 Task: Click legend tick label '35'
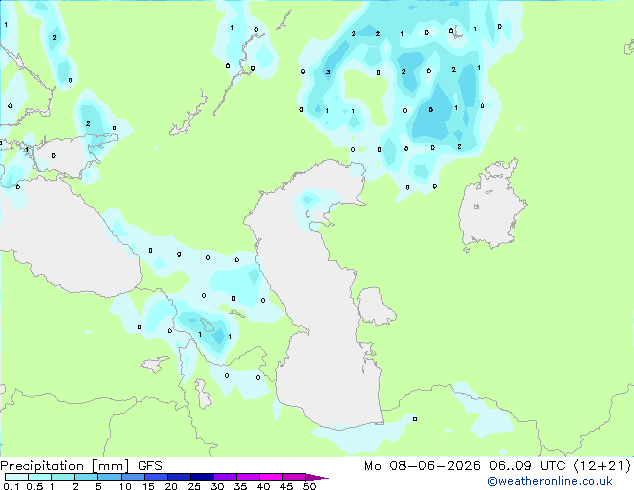point(240,486)
